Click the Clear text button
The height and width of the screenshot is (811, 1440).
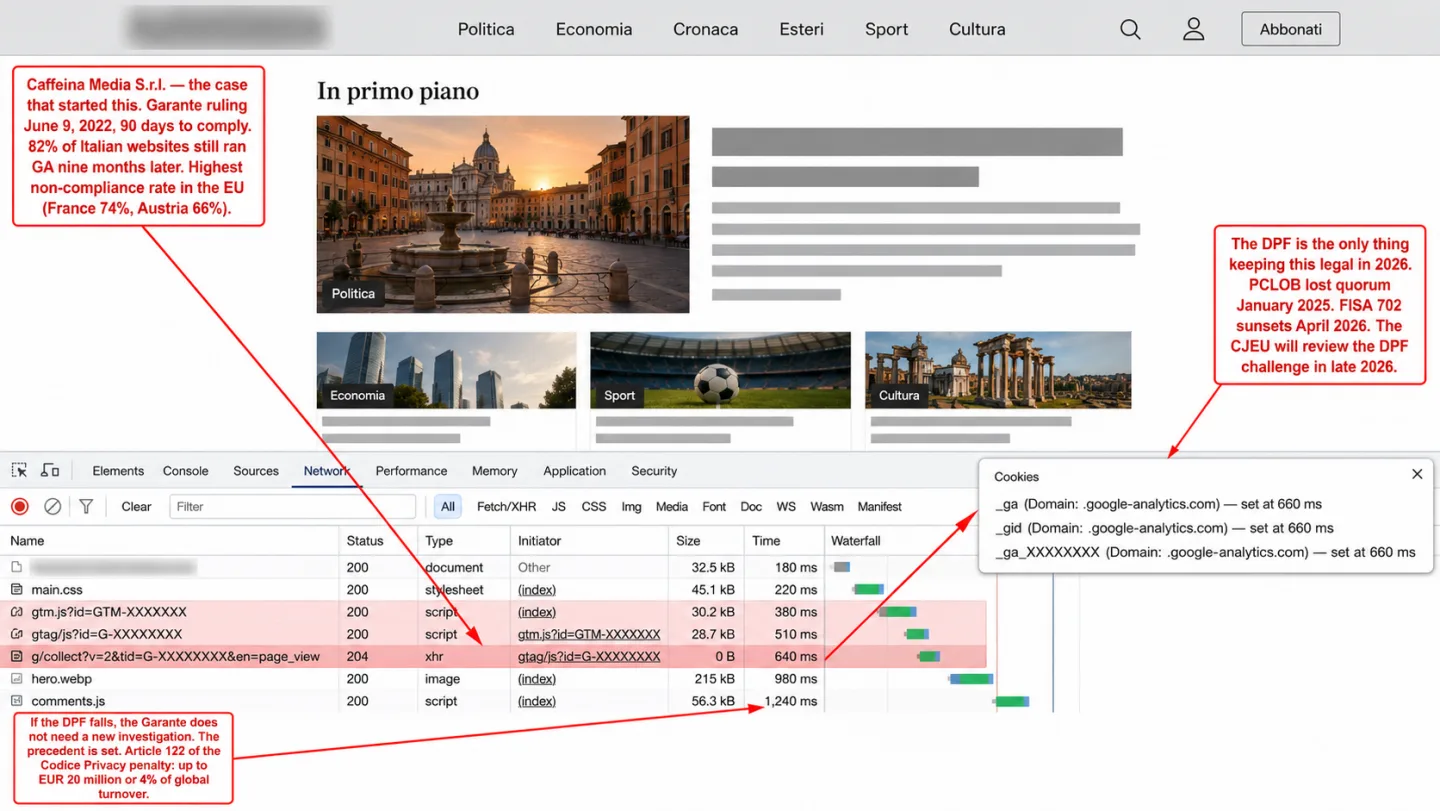136,507
